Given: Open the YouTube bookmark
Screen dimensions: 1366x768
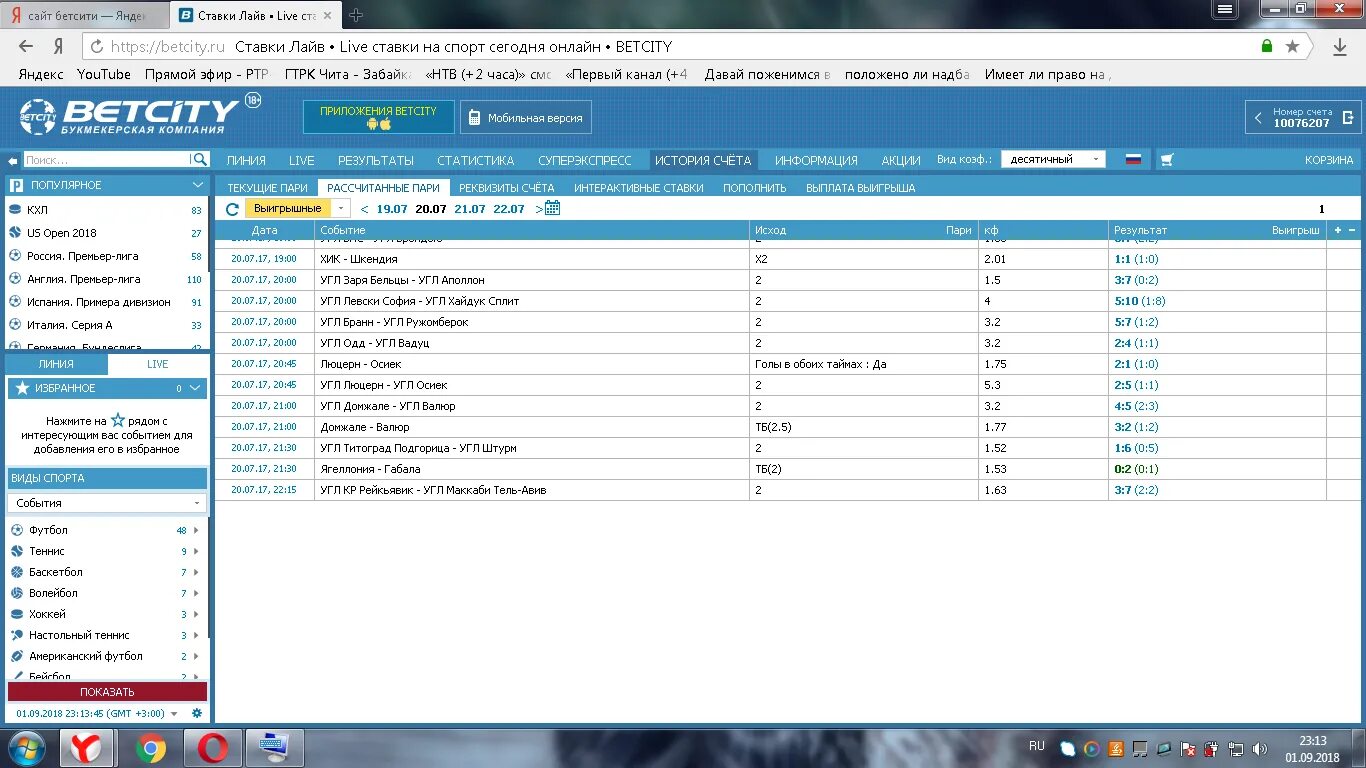Looking at the screenshot, I should (104, 74).
